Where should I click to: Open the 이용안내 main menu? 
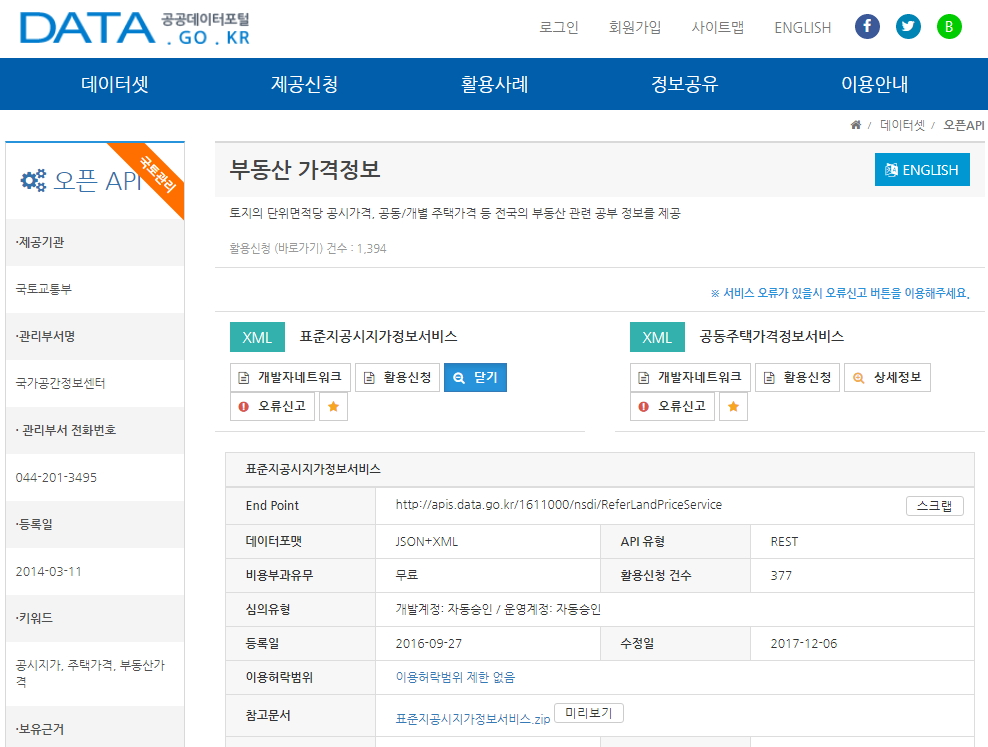tap(875, 84)
